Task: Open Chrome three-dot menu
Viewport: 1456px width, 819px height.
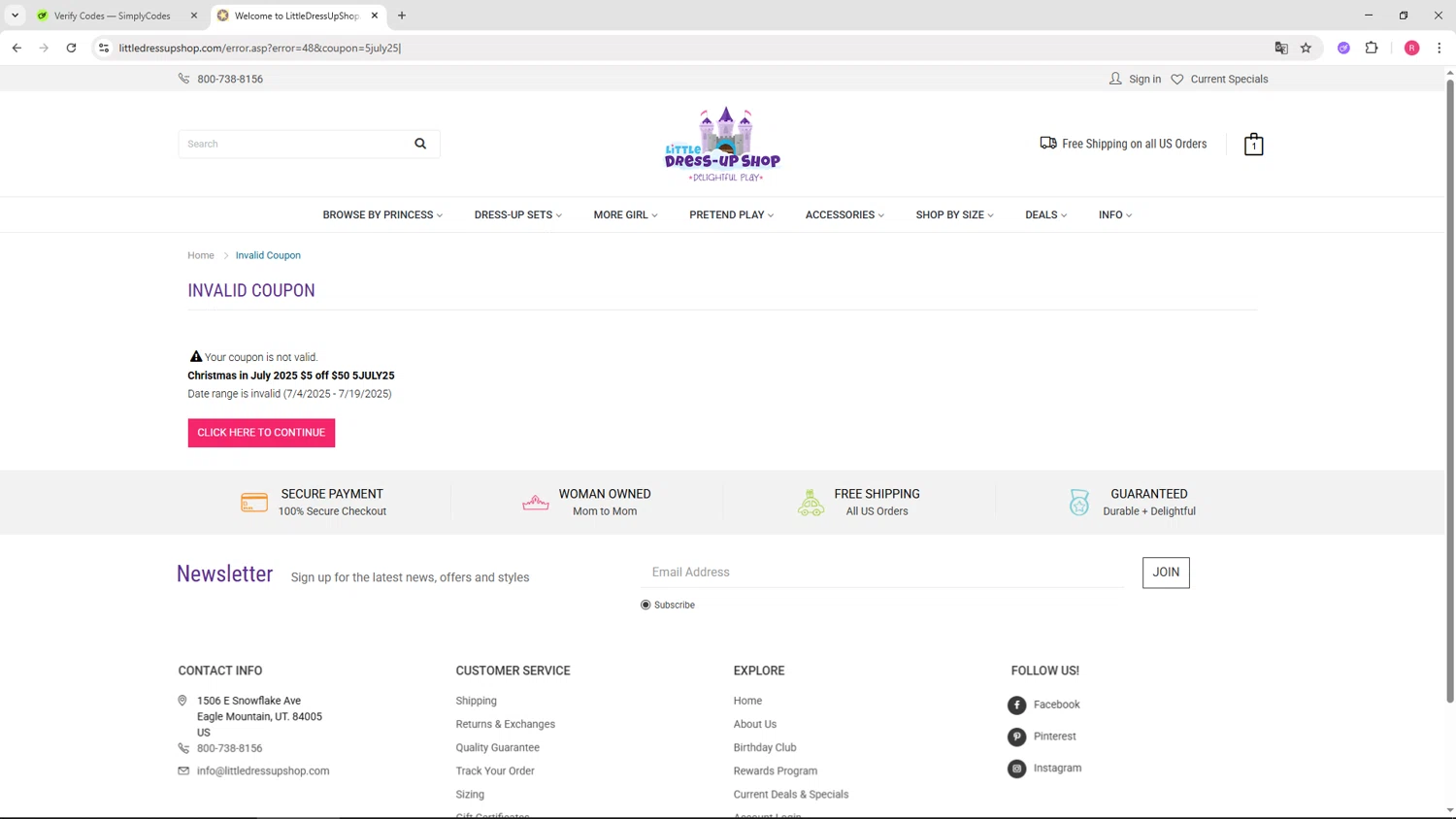Action: pos(1439,48)
